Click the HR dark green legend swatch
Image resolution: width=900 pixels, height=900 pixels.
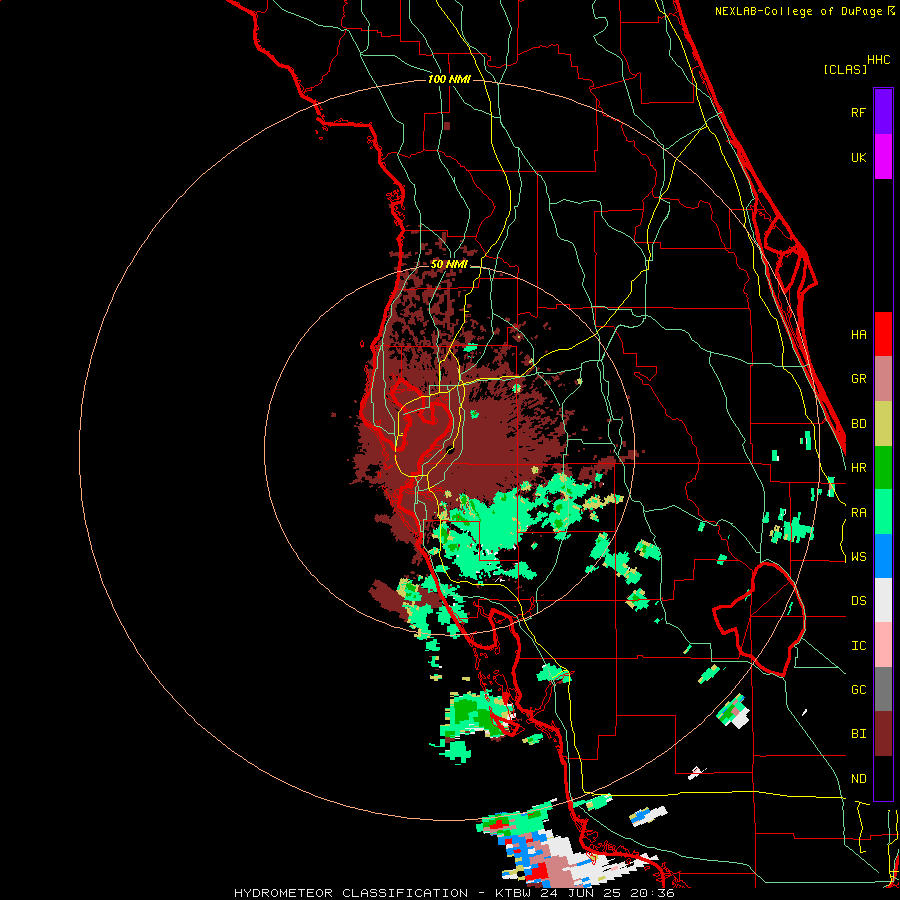coord(883,468)
